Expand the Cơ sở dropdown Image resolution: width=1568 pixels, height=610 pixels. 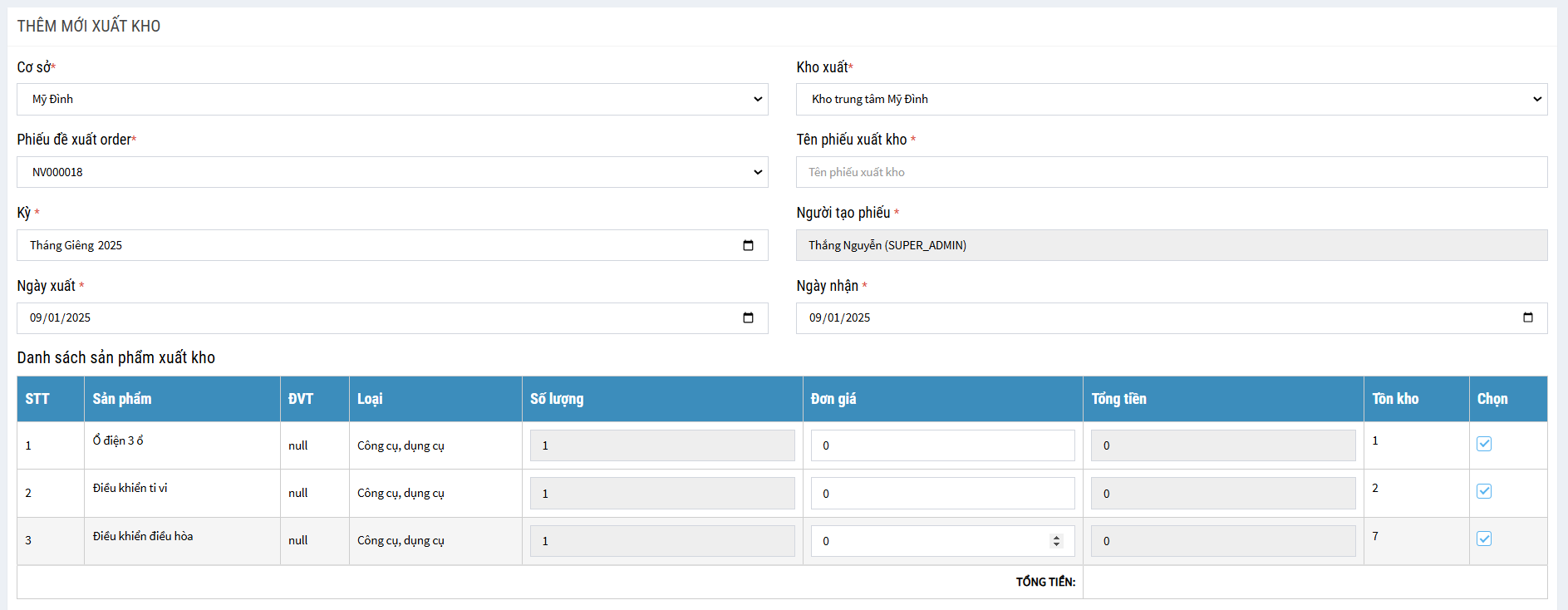[392, 99]
